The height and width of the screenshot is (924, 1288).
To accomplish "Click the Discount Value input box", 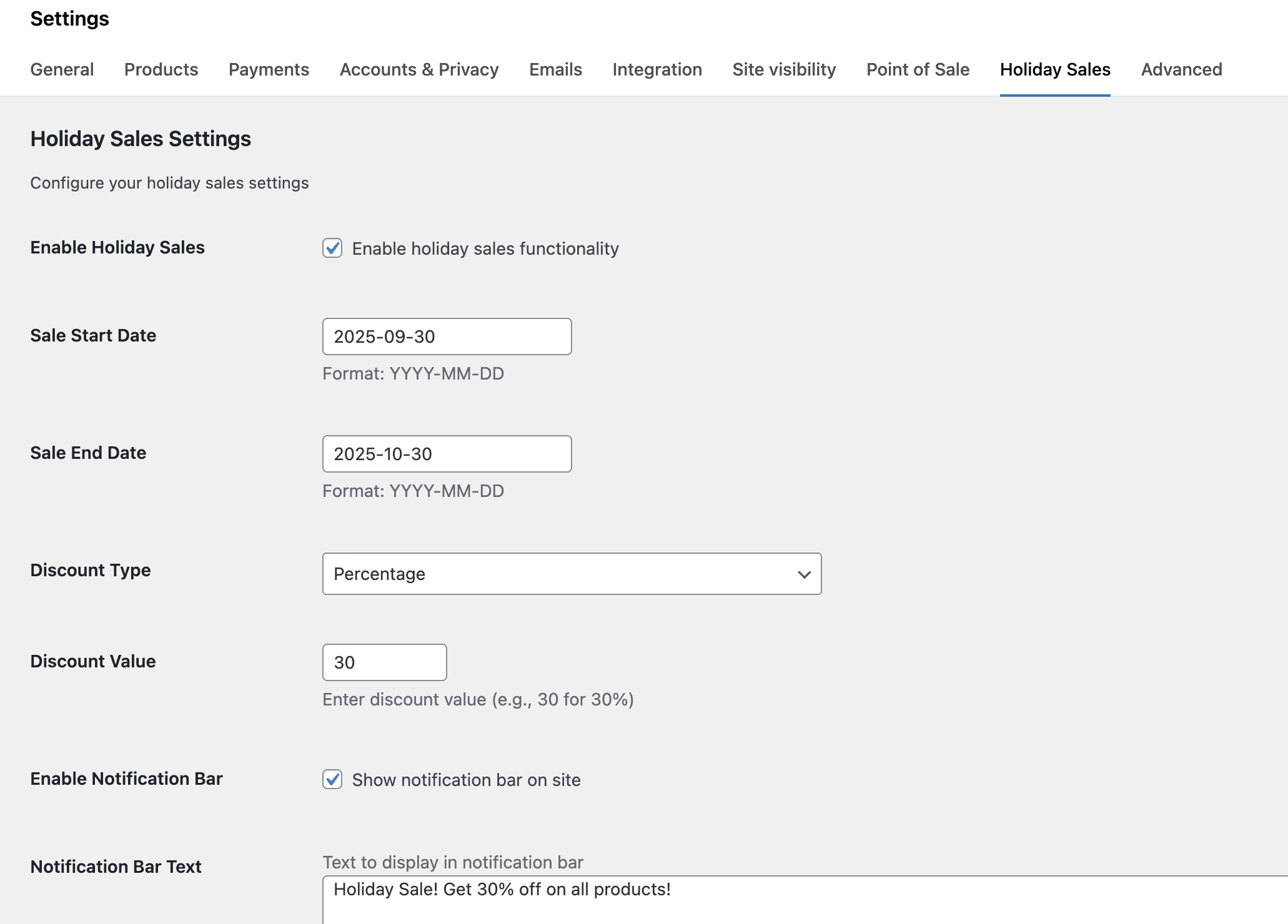I will pyautogui.click(x=384, y=662).
